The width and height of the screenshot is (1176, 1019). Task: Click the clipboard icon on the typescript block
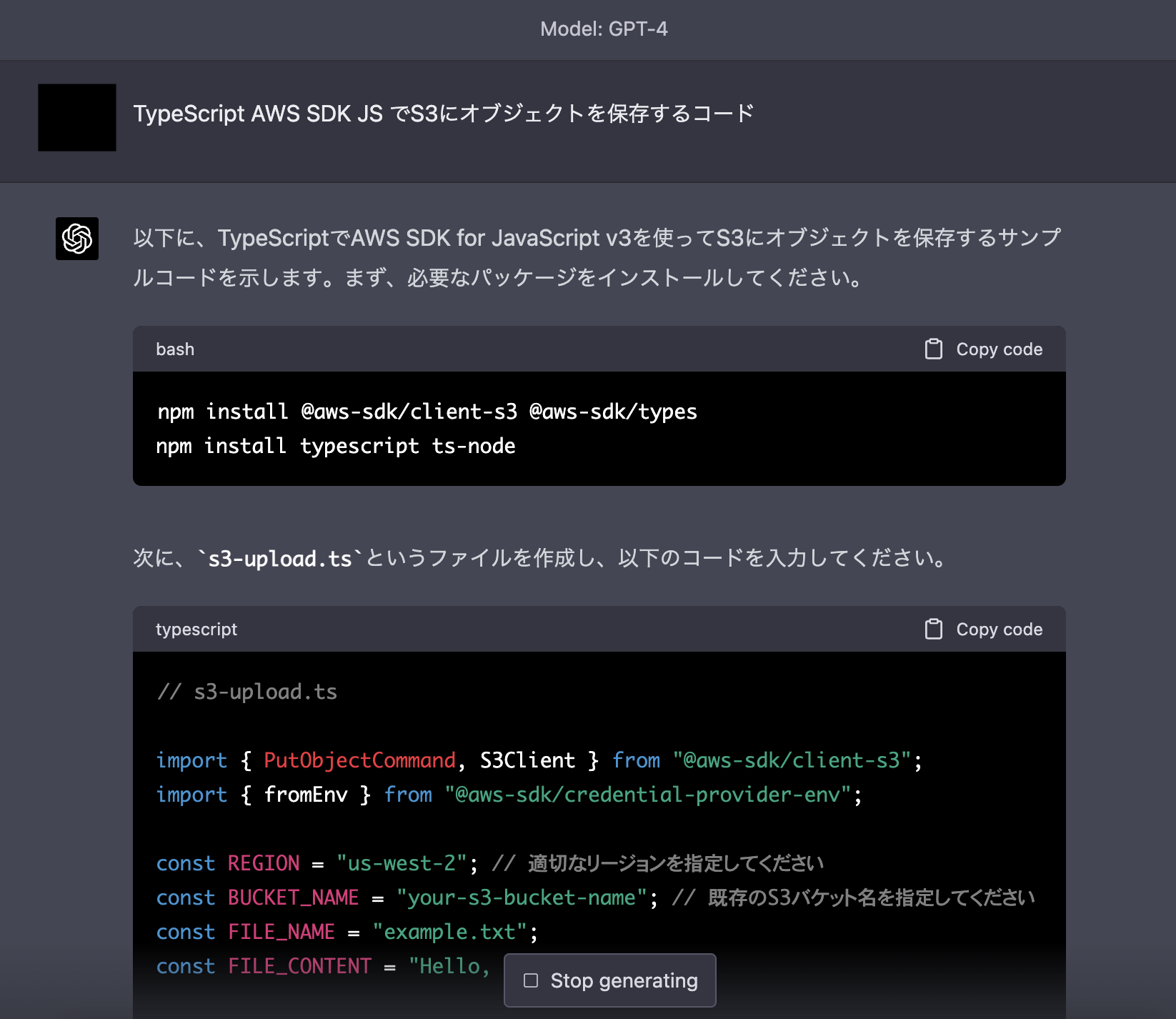coord(932,629)
